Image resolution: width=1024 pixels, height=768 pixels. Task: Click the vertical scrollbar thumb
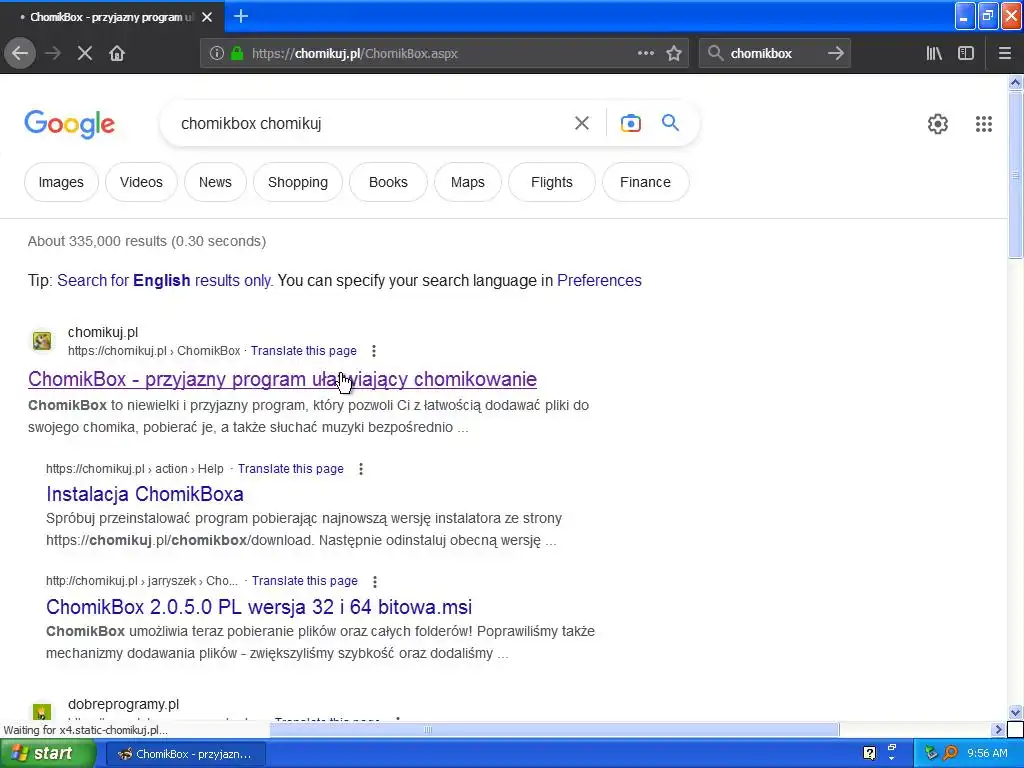[1015, 175]
